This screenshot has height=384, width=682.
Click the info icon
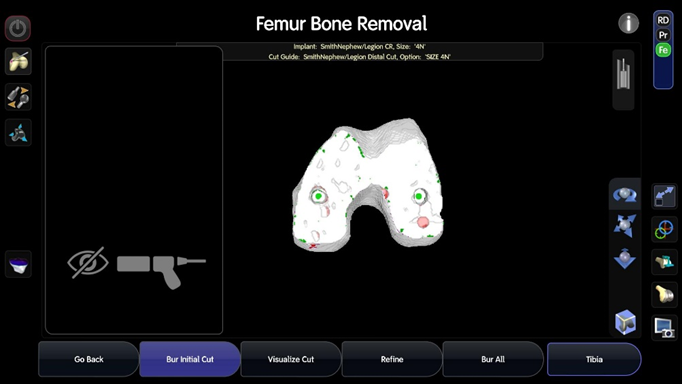click(629, 23)
